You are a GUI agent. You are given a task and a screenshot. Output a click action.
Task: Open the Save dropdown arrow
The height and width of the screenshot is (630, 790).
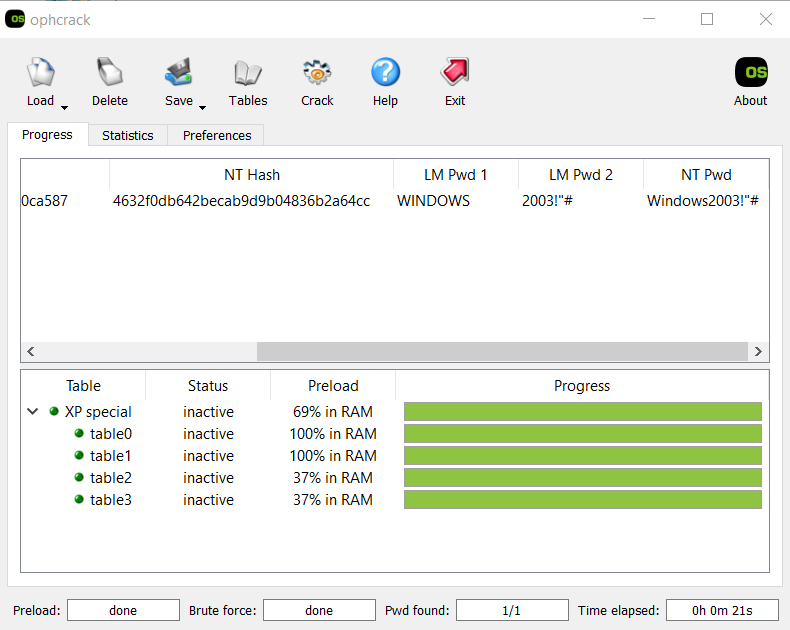point(203,108)
